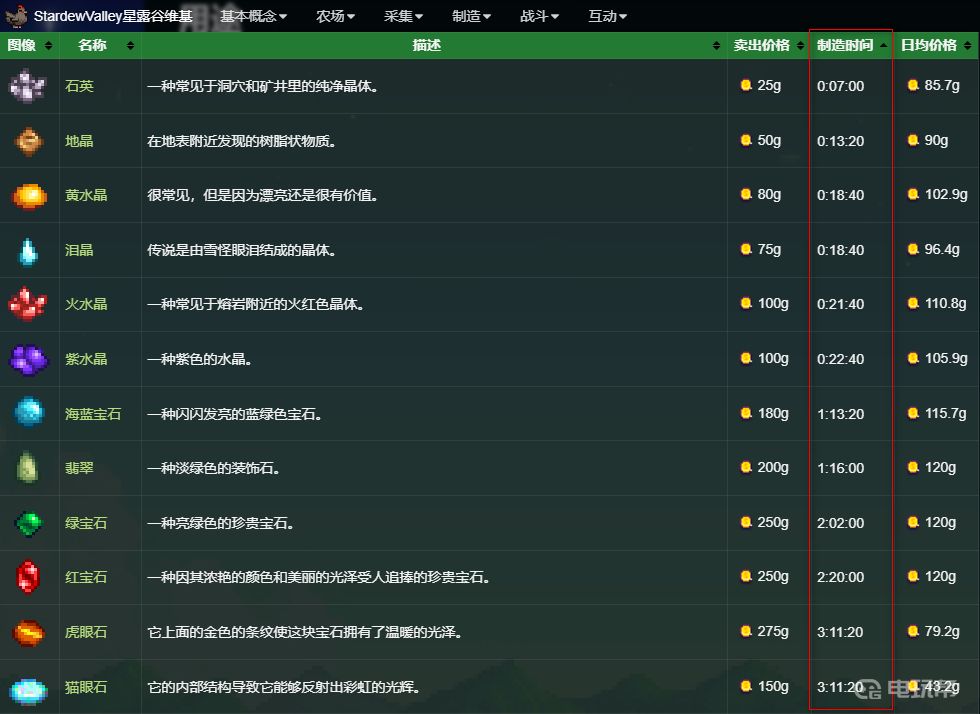Viewport: 980px width, 714px height.
Task: Click the tigerseye (虎眼石) gem image
Action: (x=29, y=632)
